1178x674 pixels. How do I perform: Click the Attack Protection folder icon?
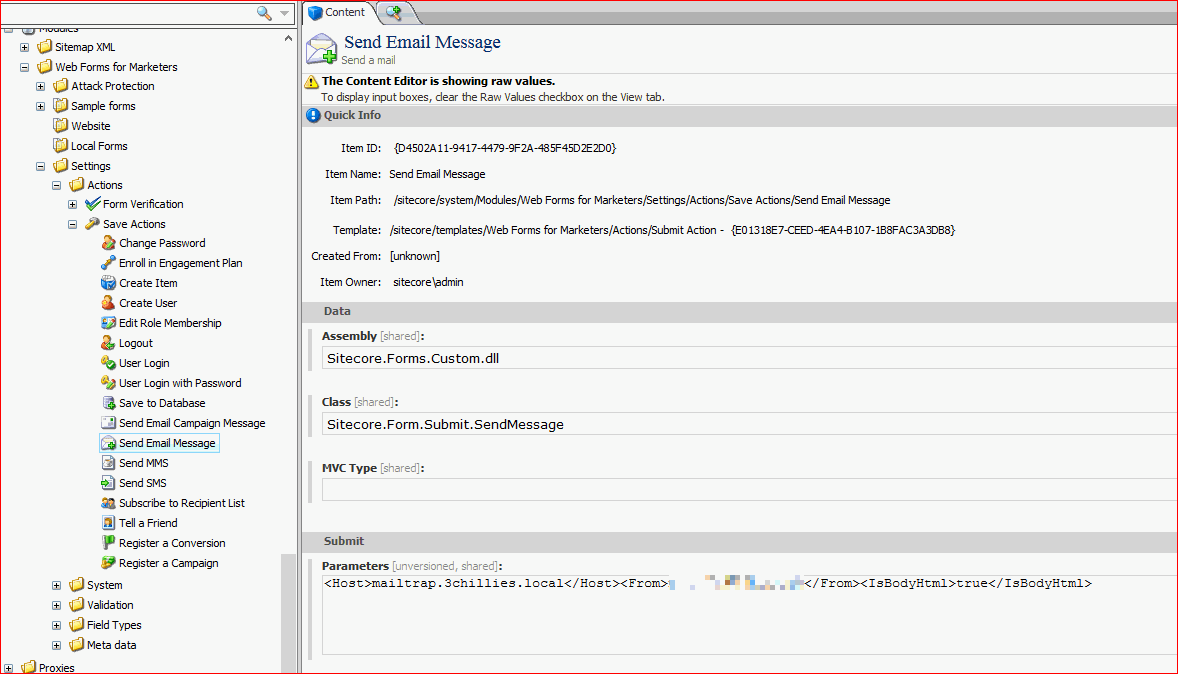(61, 86)
